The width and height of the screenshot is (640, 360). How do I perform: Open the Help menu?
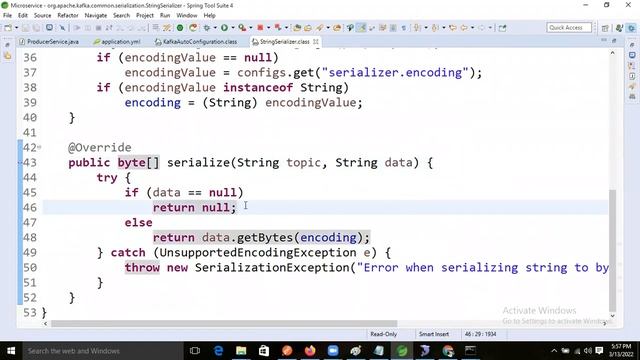click(209, 15)
